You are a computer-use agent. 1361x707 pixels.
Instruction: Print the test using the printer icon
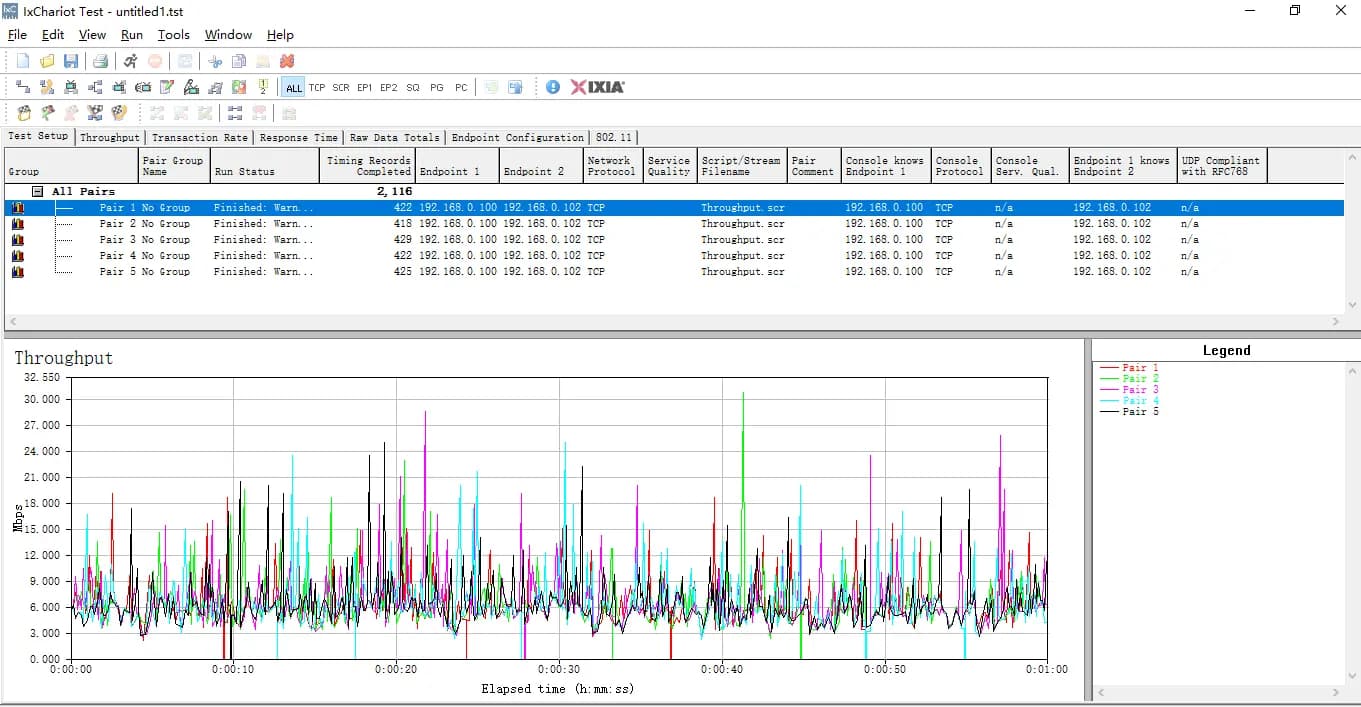click(100, 61)
